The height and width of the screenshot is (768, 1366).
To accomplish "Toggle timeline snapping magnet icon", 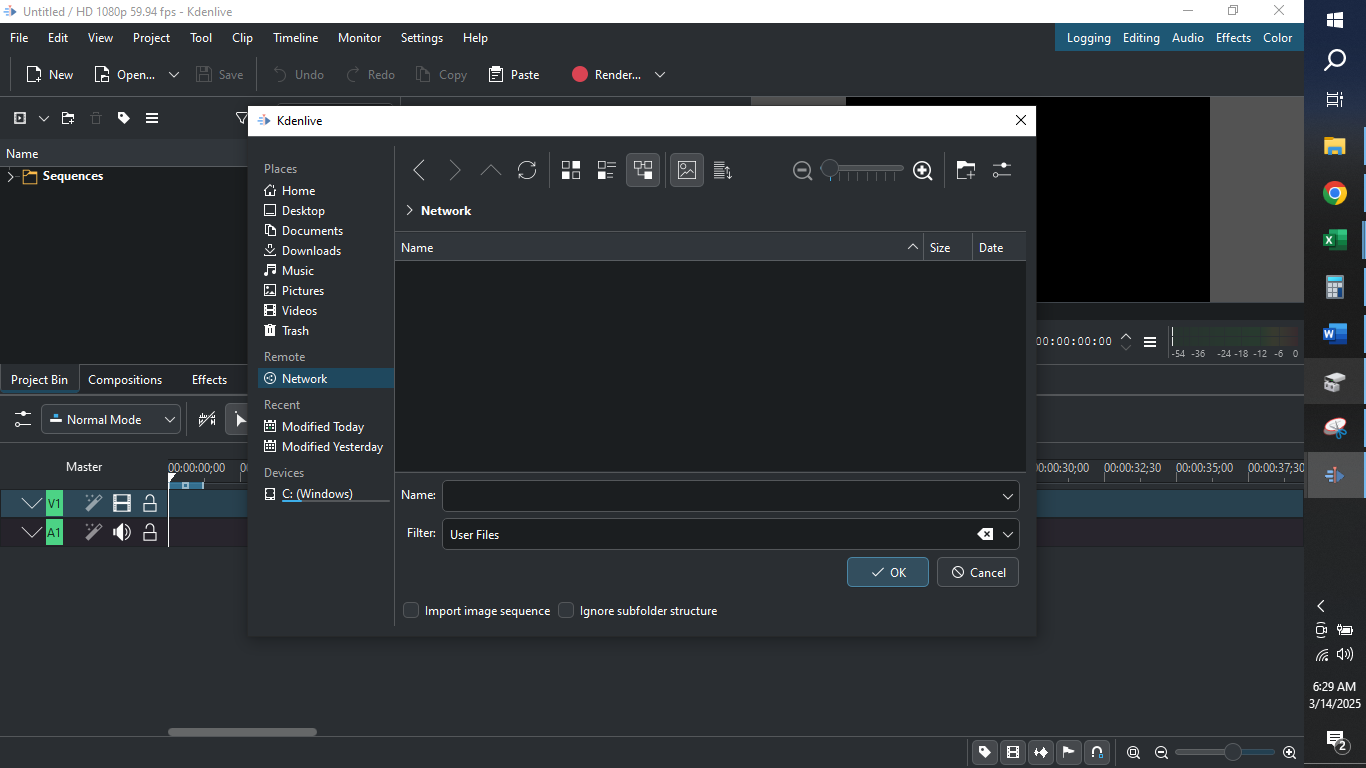I will point(1097,753).
